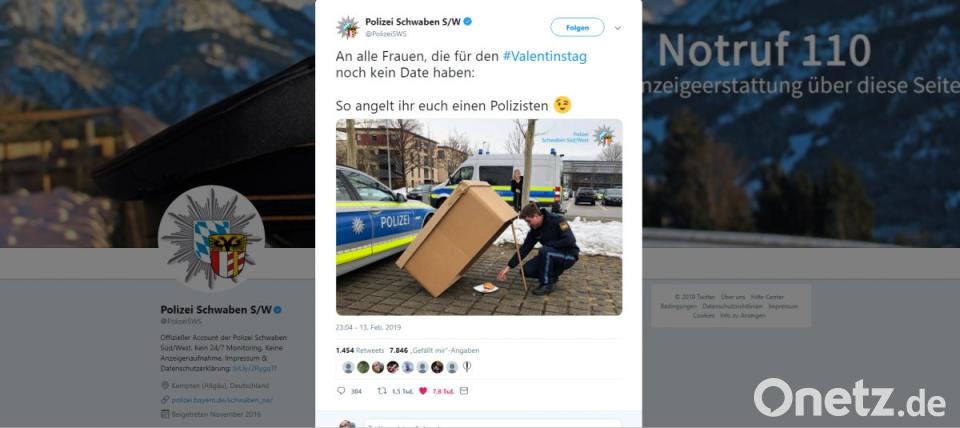Screen dimensions: 960x428
Task: Open the #Valentinstag hashtag link
Action: click(544, 56)
